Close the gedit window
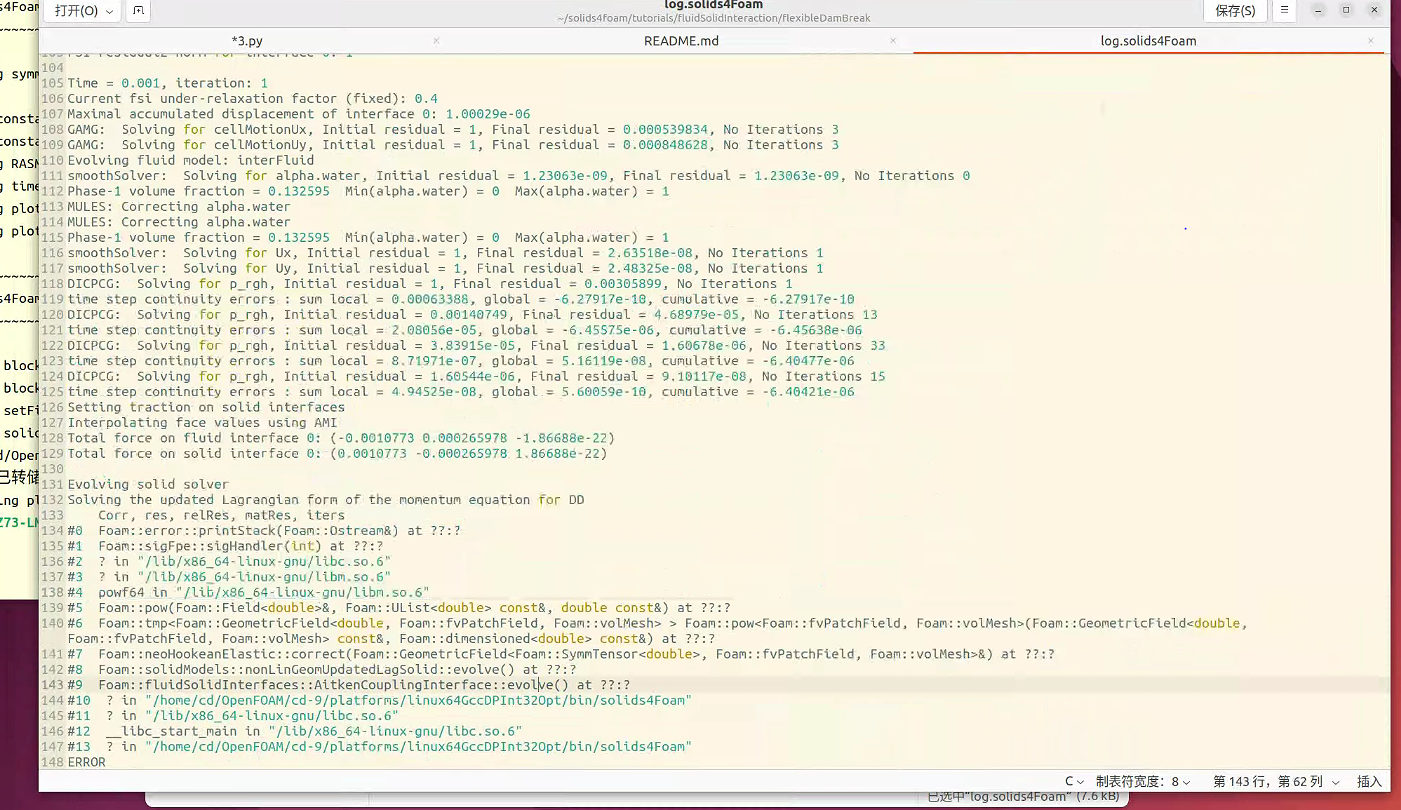This screenshot has height=810, width=1401. (1372, 10)
